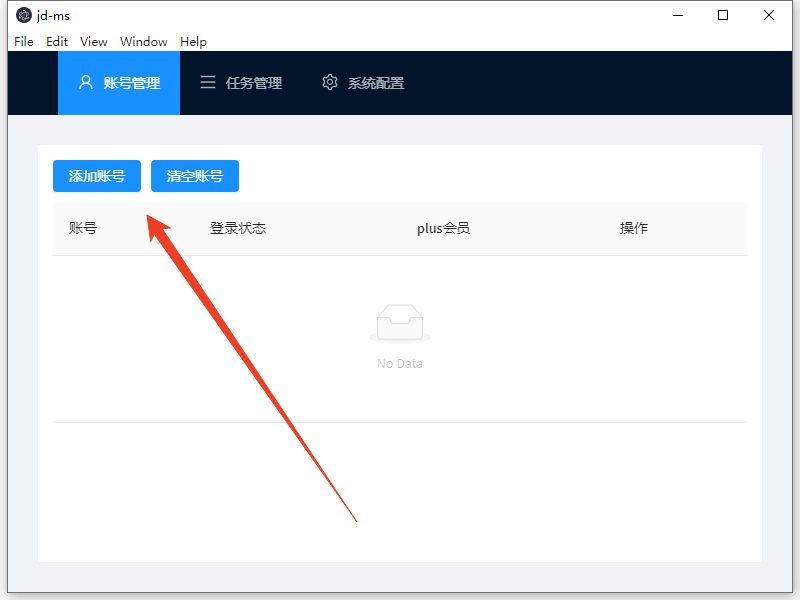Click the 操作 column header
This screenshot has width=800, height=600.
634,228
